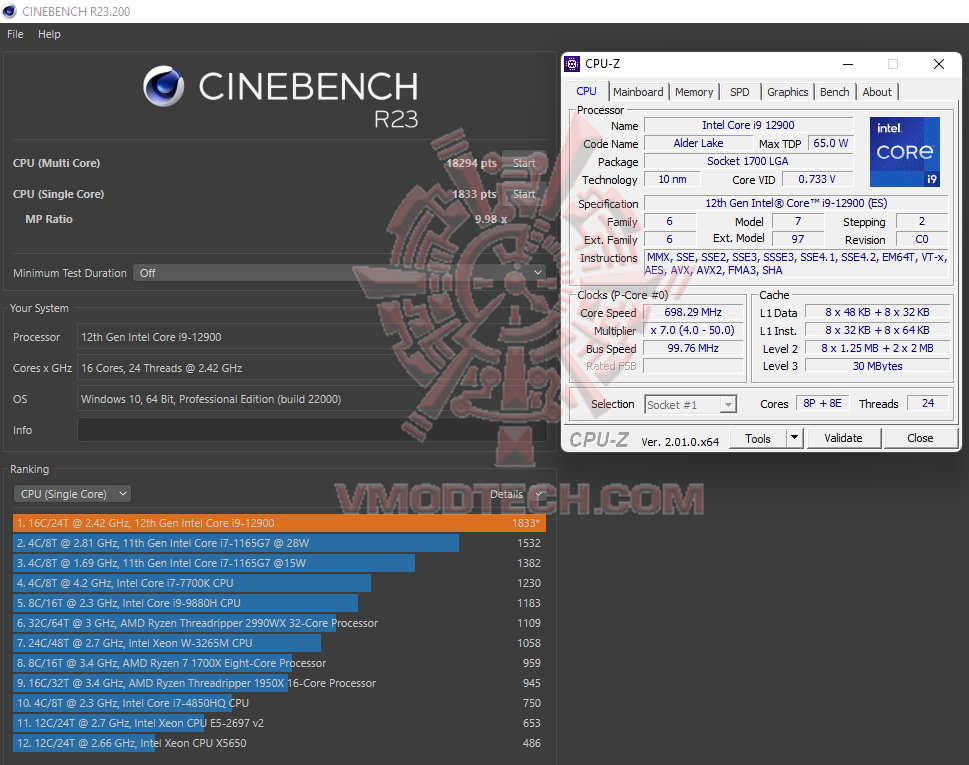Screen dimensions: 969x765
Task: Click the MP Ratio 9.98 x value
Action: click(x=491, y=219)
